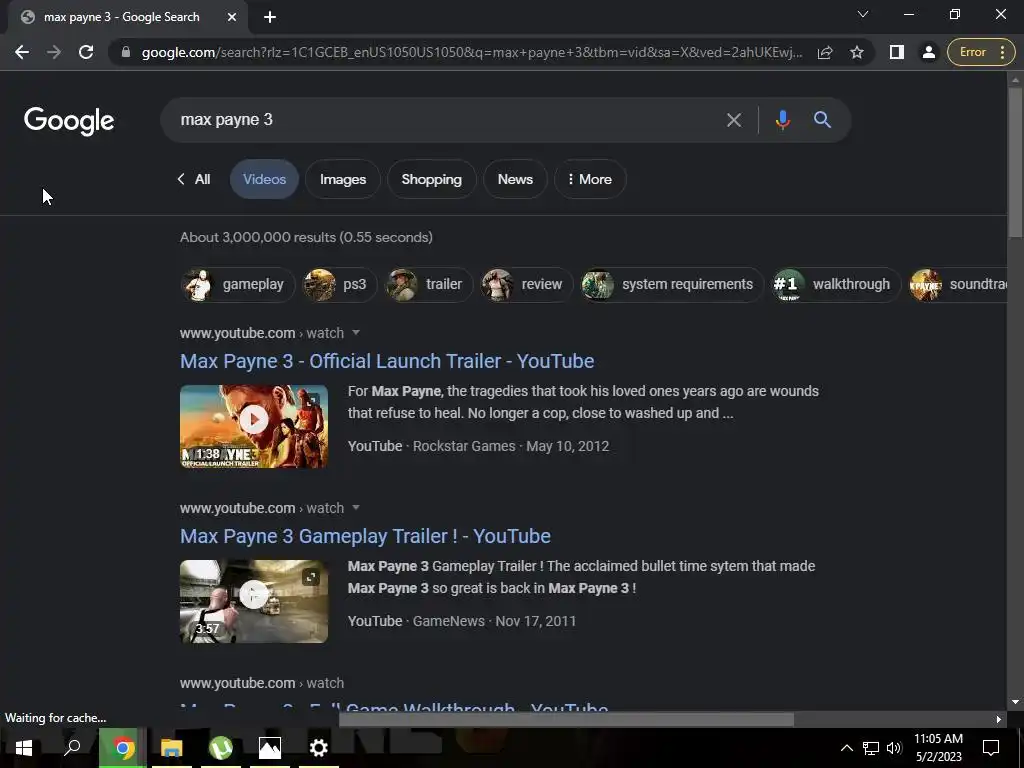The width and height of the screenshot is (1024, 768).
Task: Click horizontal scrollbar right arrow
Action: (999, 719)
